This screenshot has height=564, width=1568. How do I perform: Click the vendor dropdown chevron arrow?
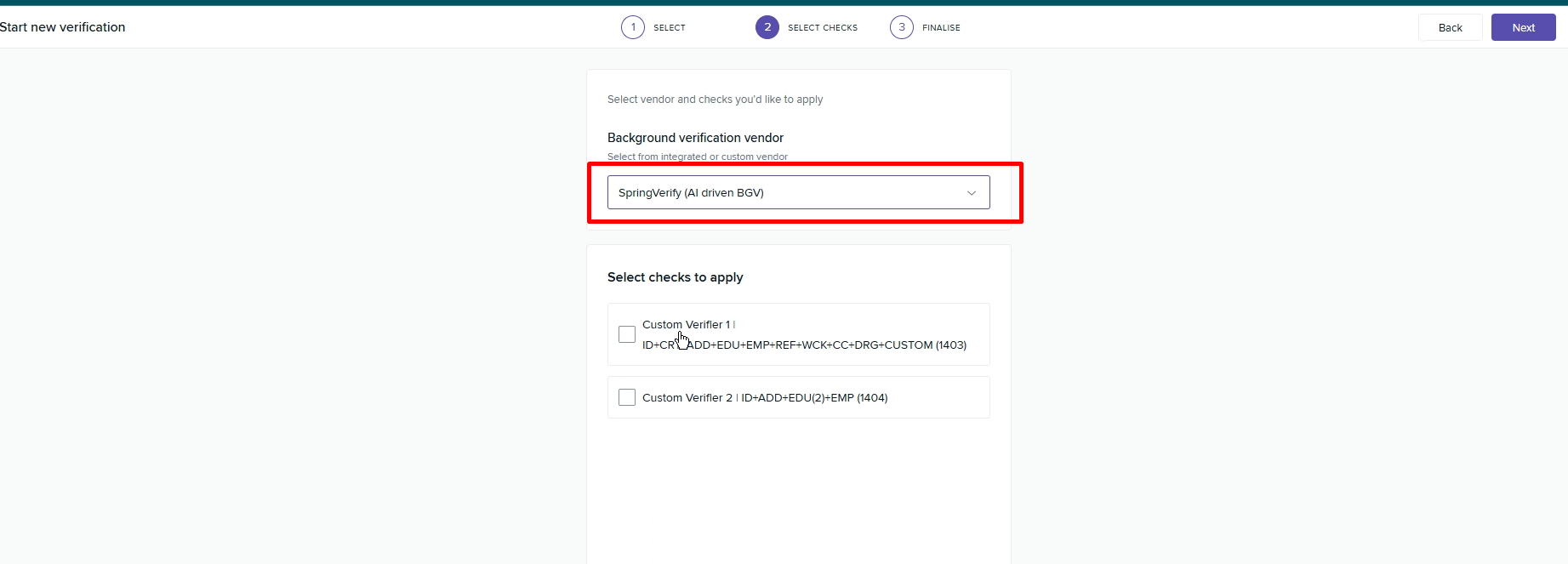[x=972, y=193]
